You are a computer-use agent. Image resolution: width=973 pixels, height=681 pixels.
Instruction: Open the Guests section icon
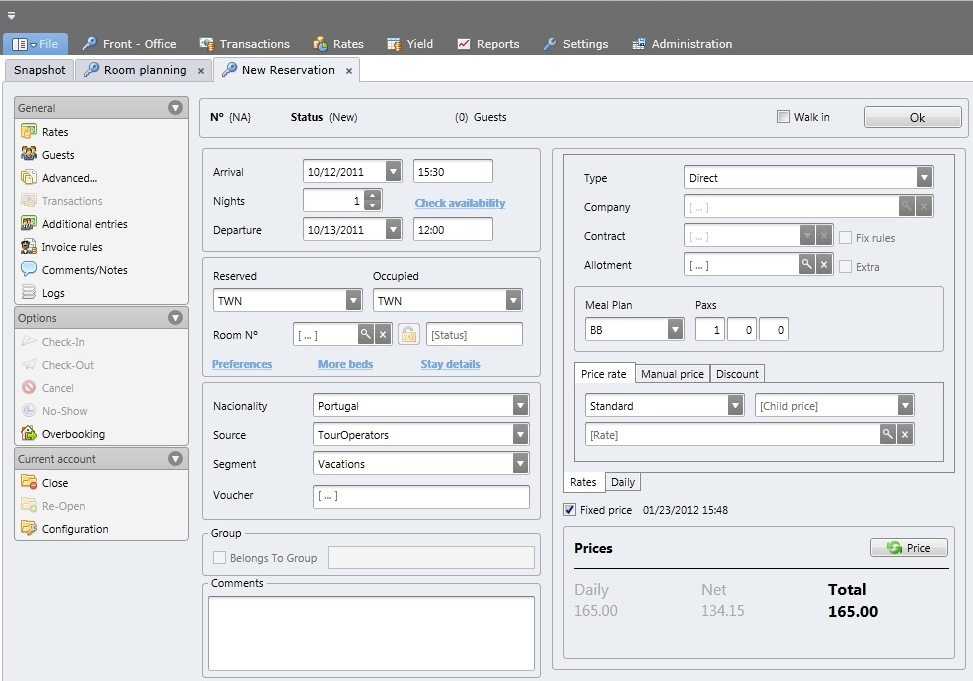pos(30,155)
